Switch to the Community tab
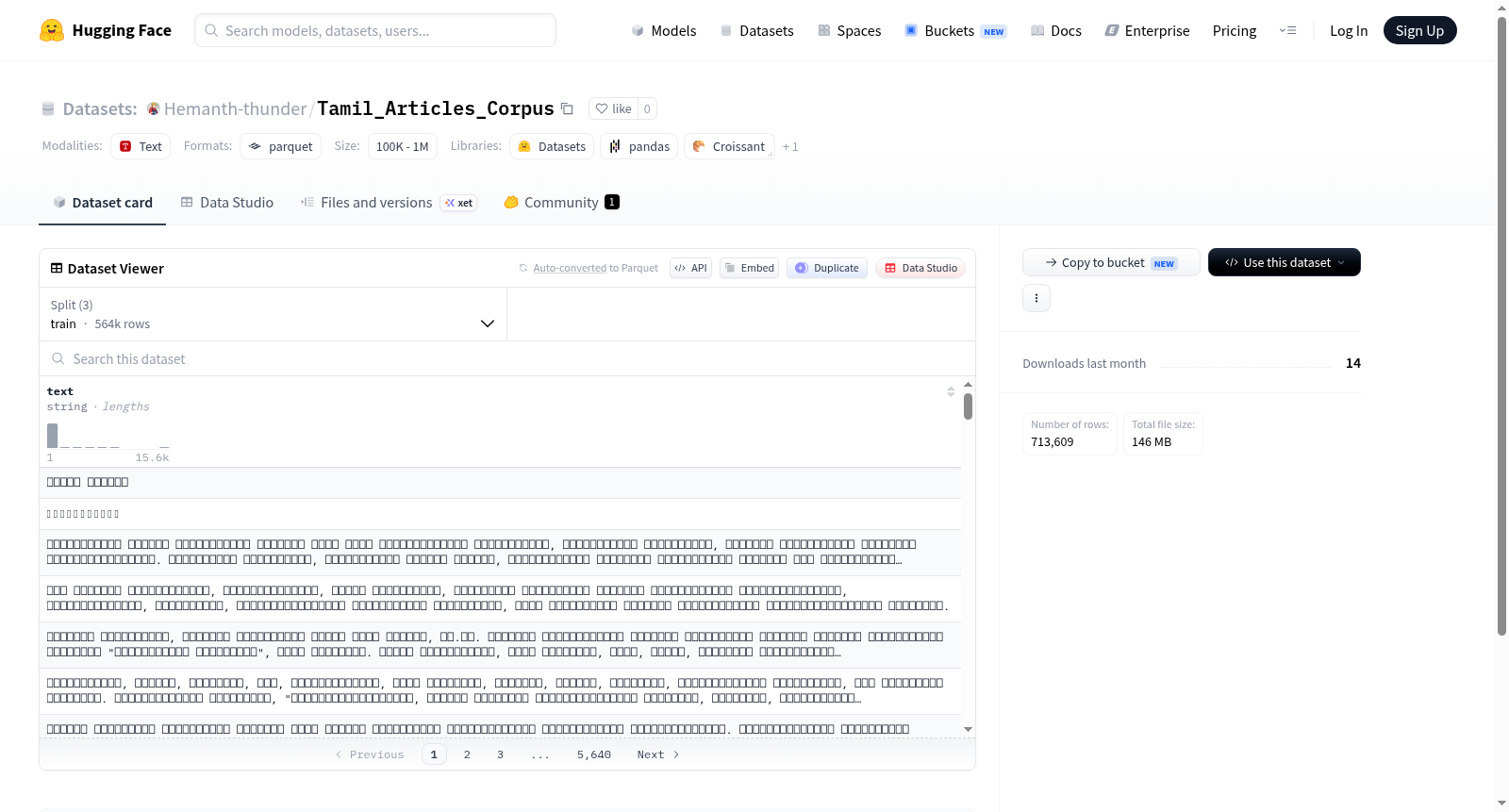1509x812 pixels. (561, 202)
